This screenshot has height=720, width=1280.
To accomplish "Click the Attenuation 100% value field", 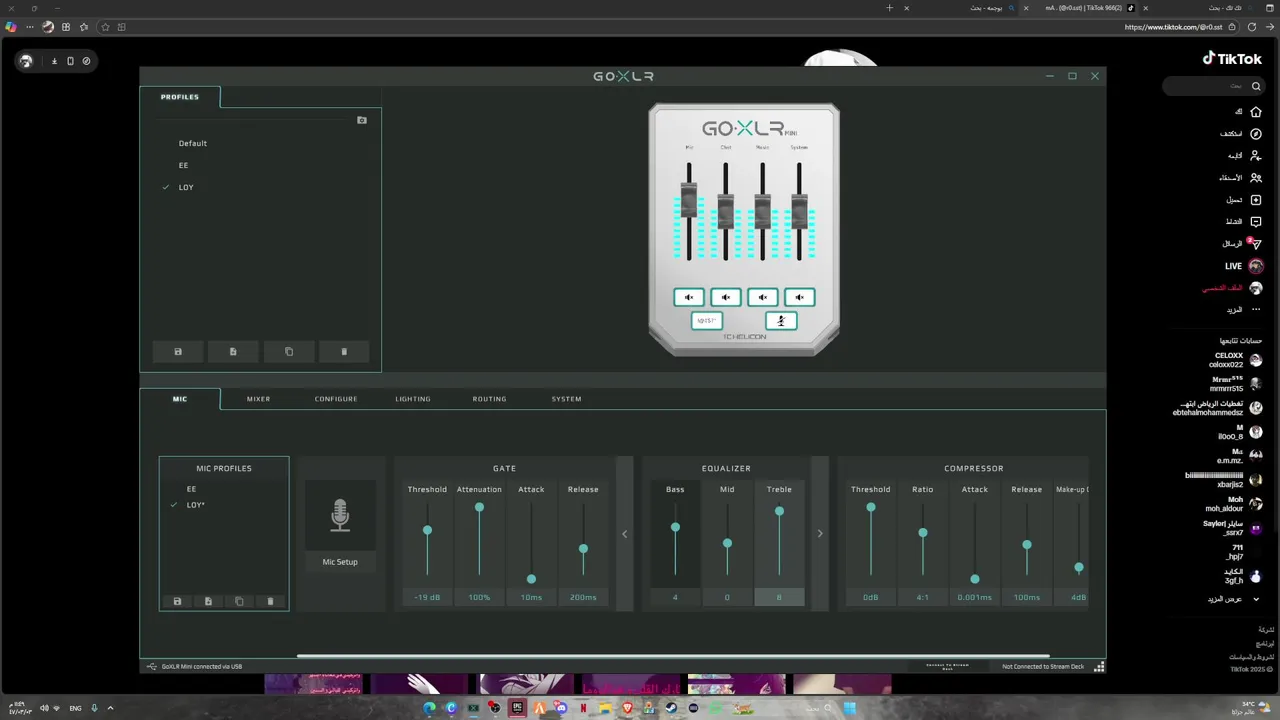I will [x=479, y=597].
